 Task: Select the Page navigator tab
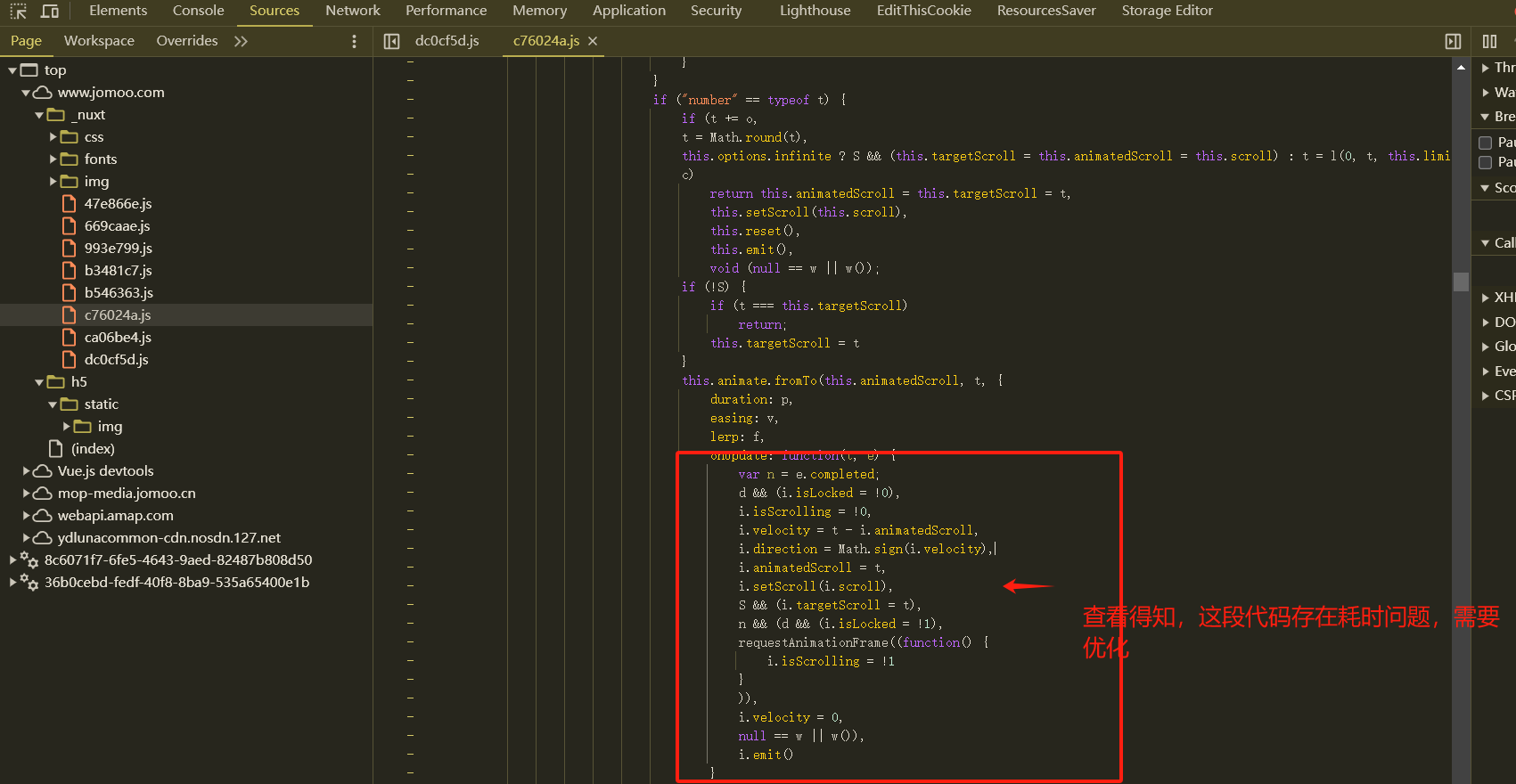26,41
